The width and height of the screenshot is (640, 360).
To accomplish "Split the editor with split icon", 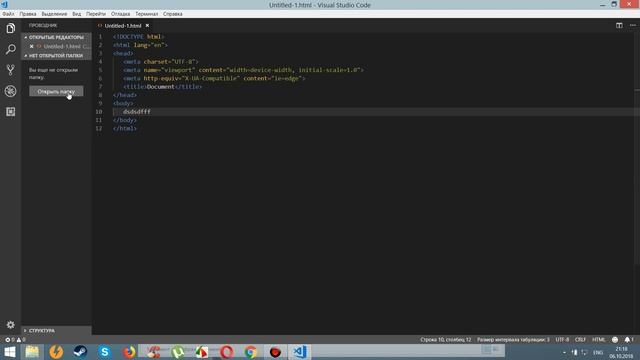I will (x=619, y=25).
